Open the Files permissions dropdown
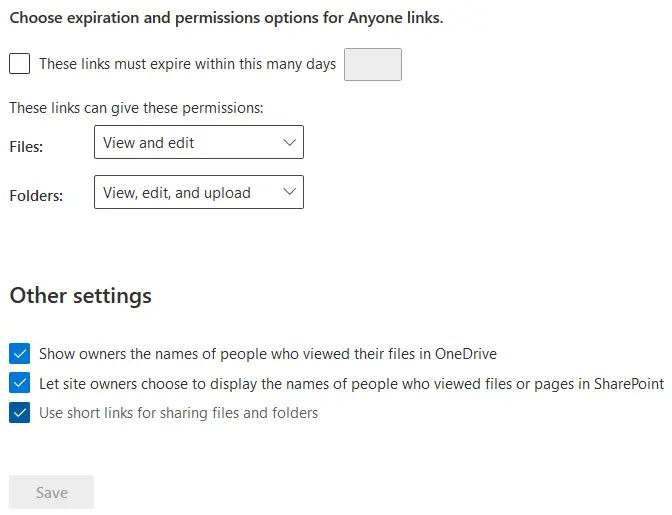 pos(198,143)
